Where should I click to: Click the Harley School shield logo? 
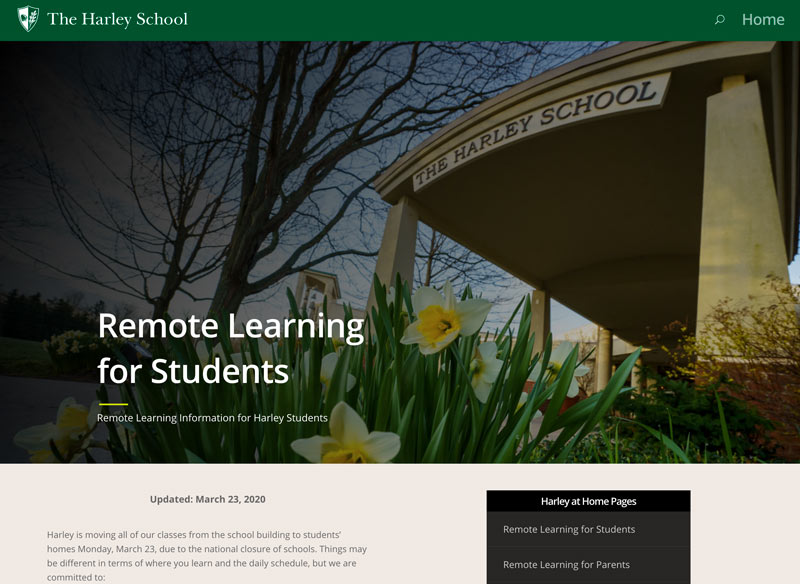coord(28,19)
